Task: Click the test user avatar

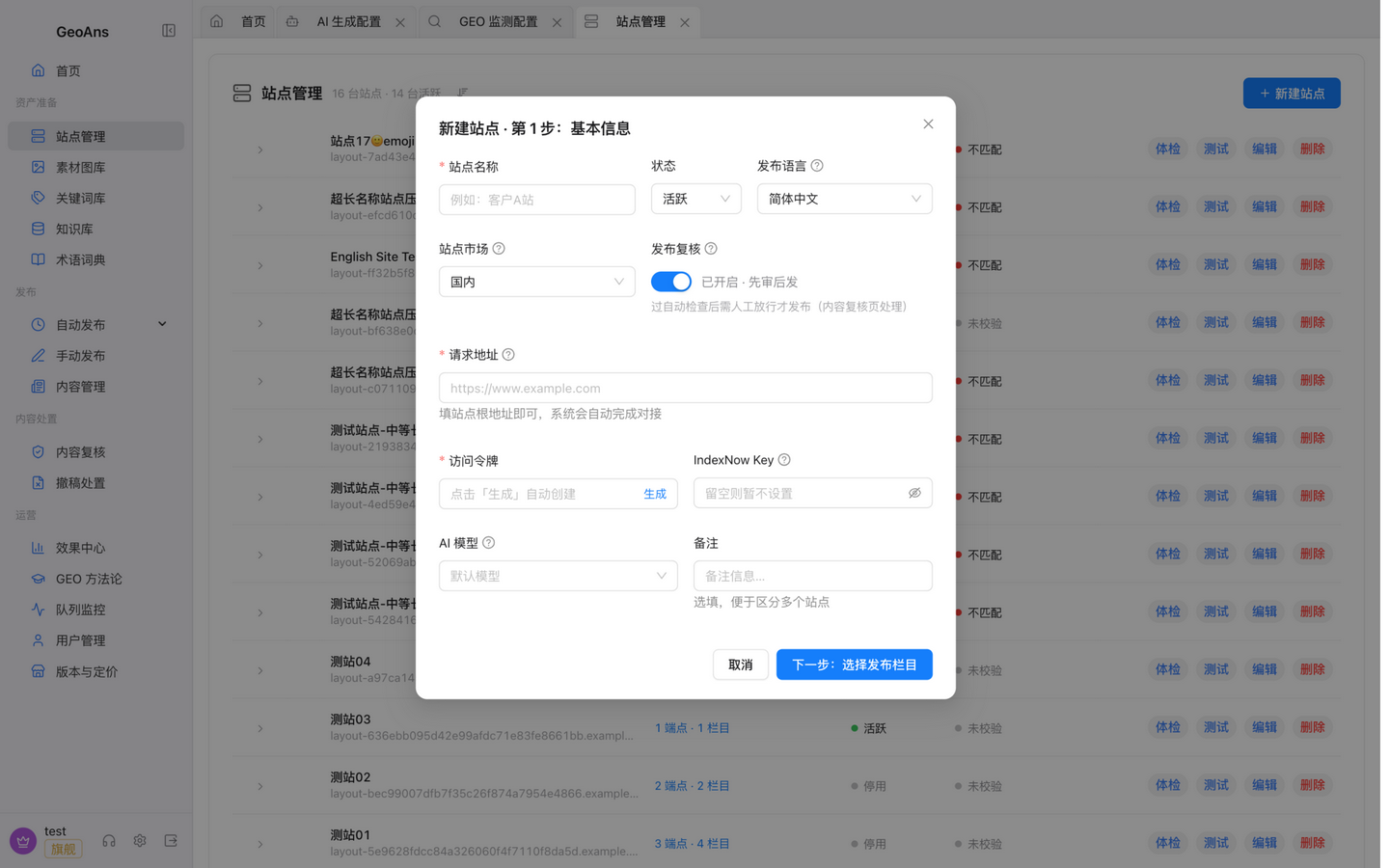Action: tap(23, 841)
